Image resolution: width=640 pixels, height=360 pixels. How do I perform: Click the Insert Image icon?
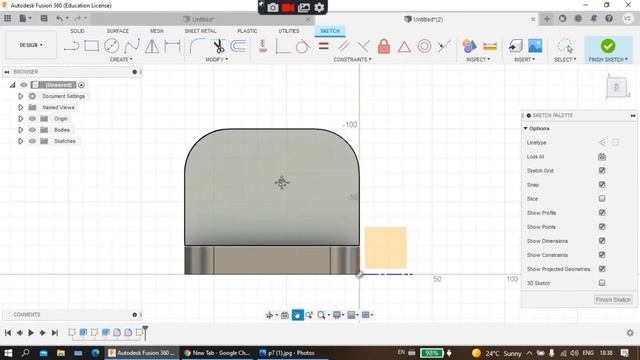point(535,46)
